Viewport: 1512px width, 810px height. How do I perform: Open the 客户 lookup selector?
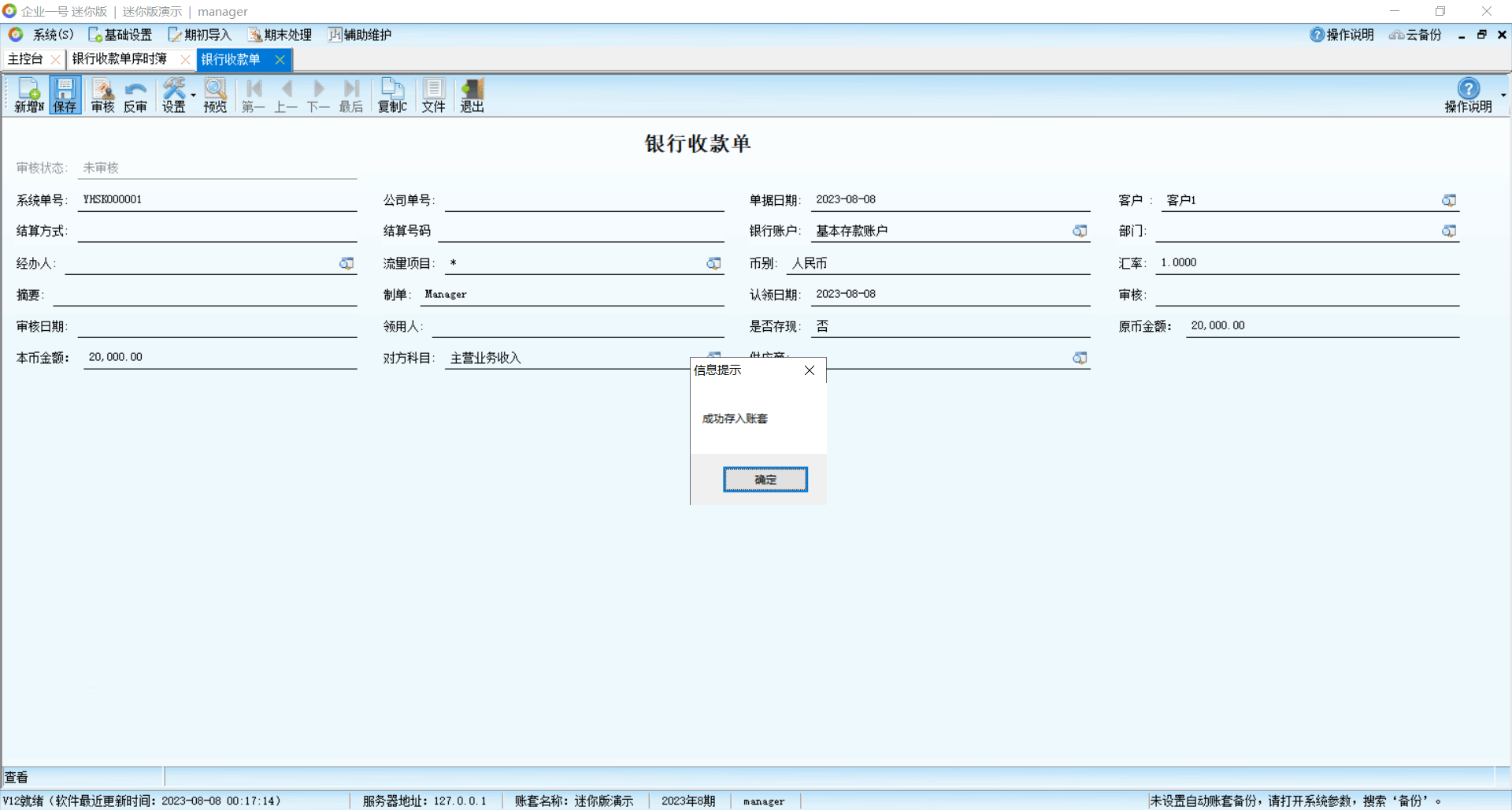(1448, 200)
